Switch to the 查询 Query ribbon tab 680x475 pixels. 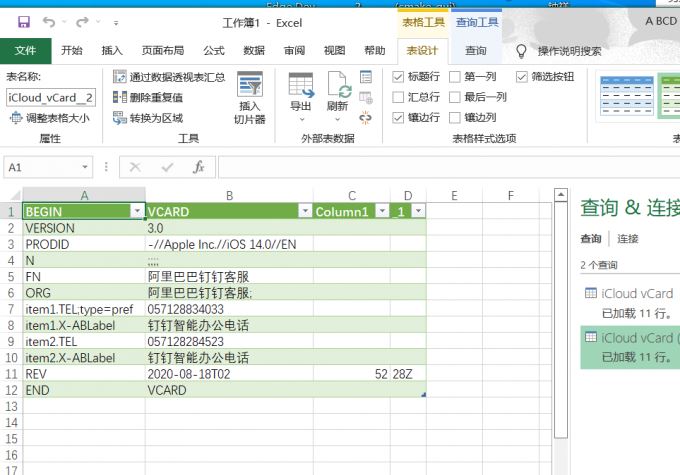tap(476, 50)
